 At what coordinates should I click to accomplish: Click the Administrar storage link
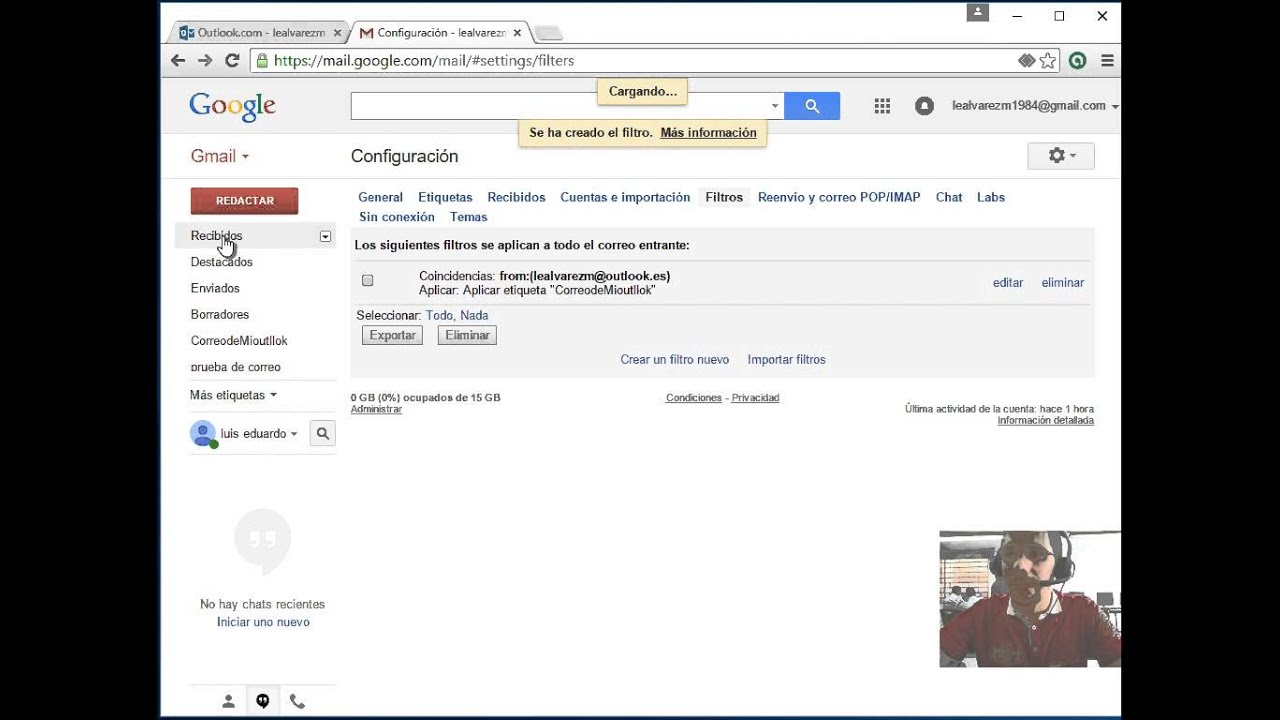pyautogui.click(x=376, y=409)
